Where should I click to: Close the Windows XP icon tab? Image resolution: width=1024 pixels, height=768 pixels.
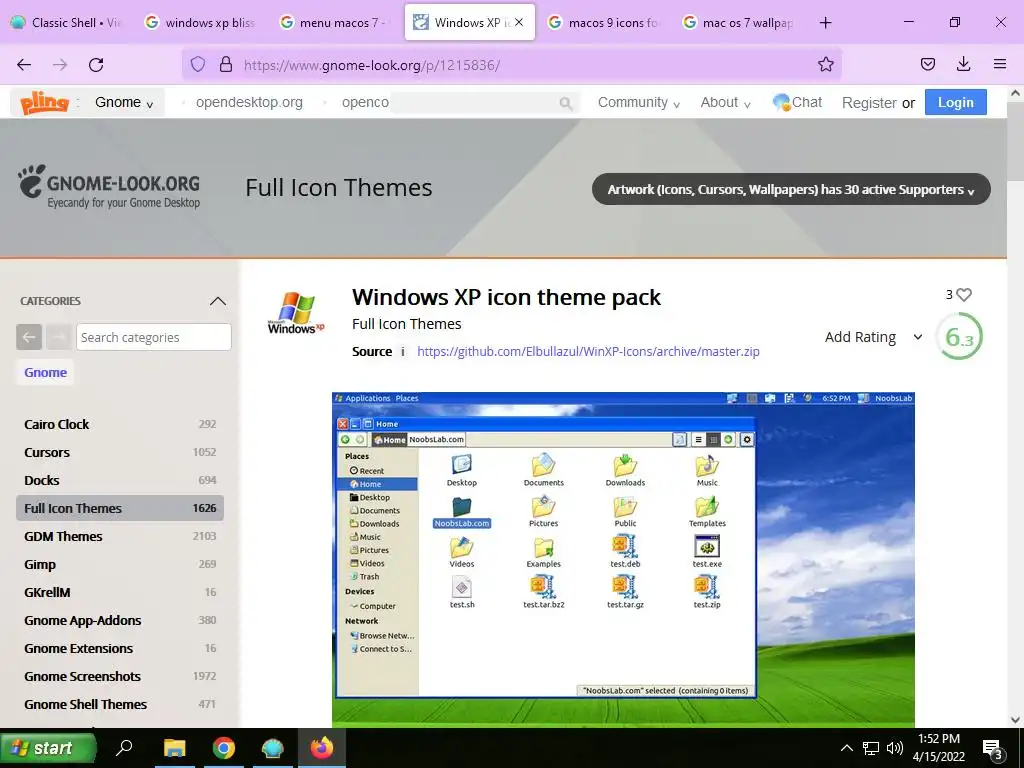pyautogui.click(x=519, y=22)
